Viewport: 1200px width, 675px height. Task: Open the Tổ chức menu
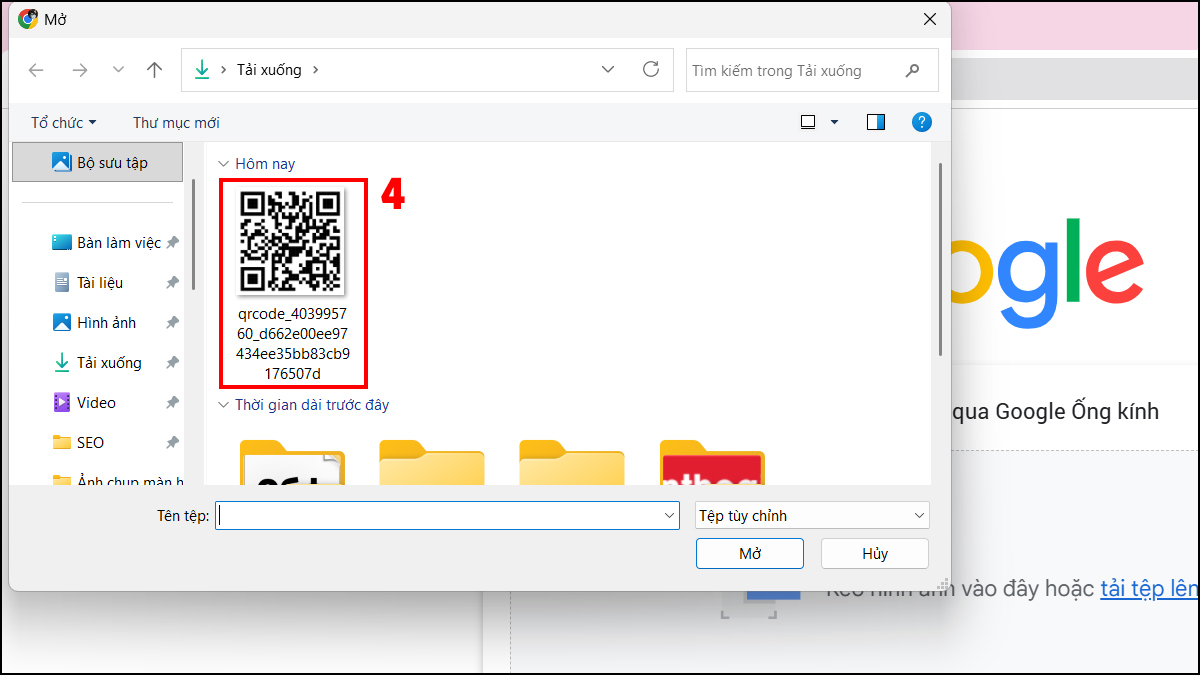[64, 123]
